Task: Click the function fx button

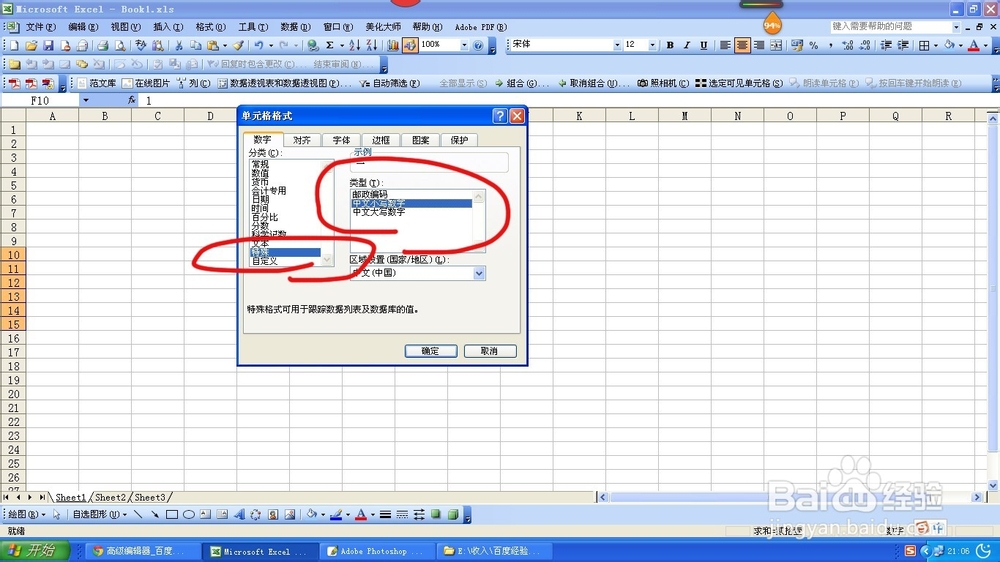Action: click(131, 100)
